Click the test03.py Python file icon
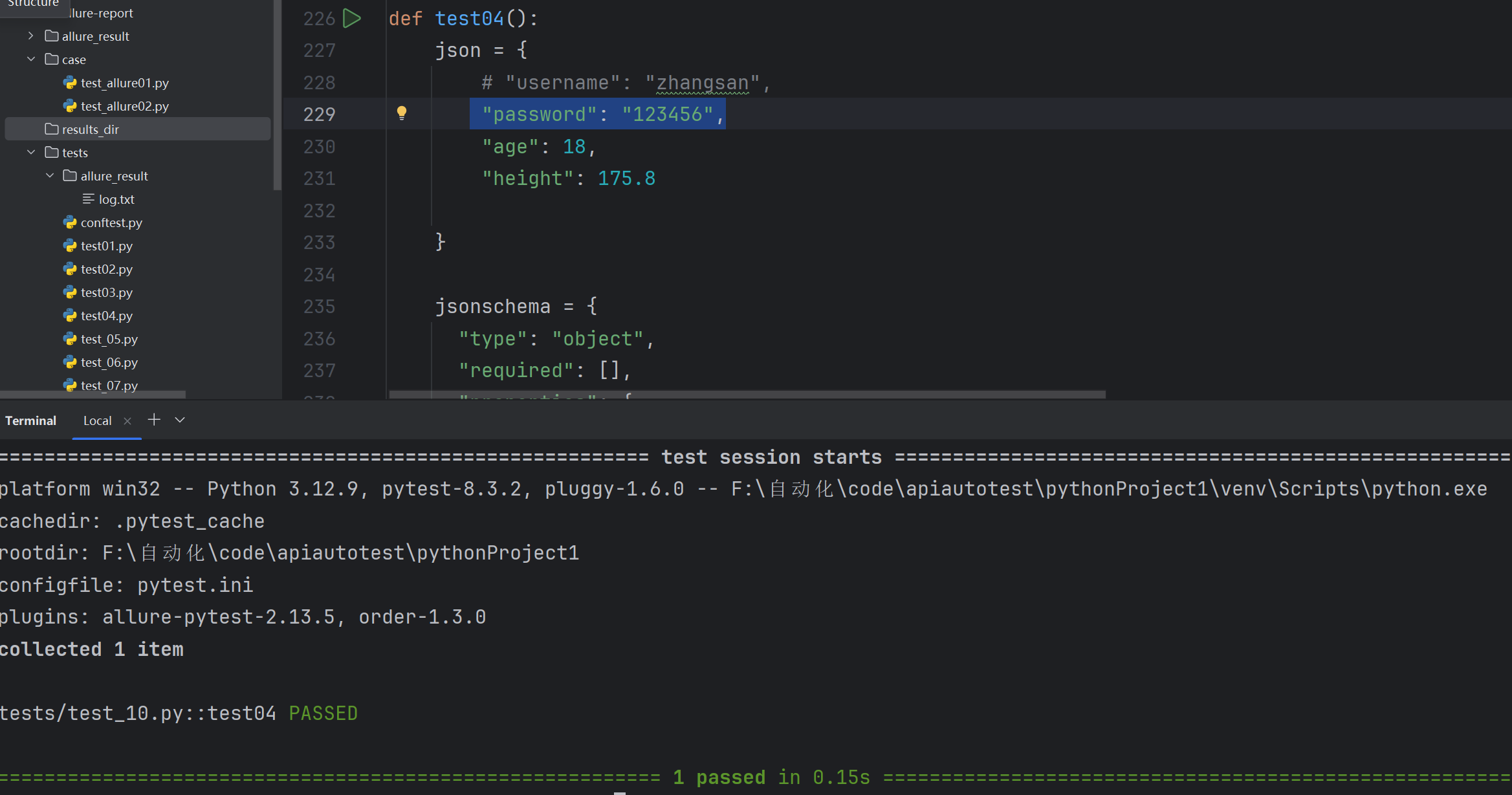1512x795 pixels. point(70,292)
